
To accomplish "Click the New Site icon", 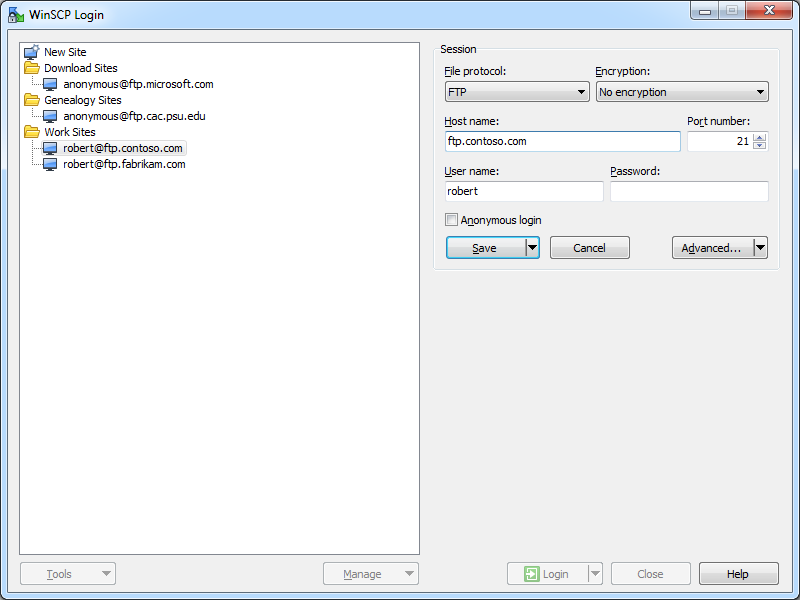I will (31, 52).
